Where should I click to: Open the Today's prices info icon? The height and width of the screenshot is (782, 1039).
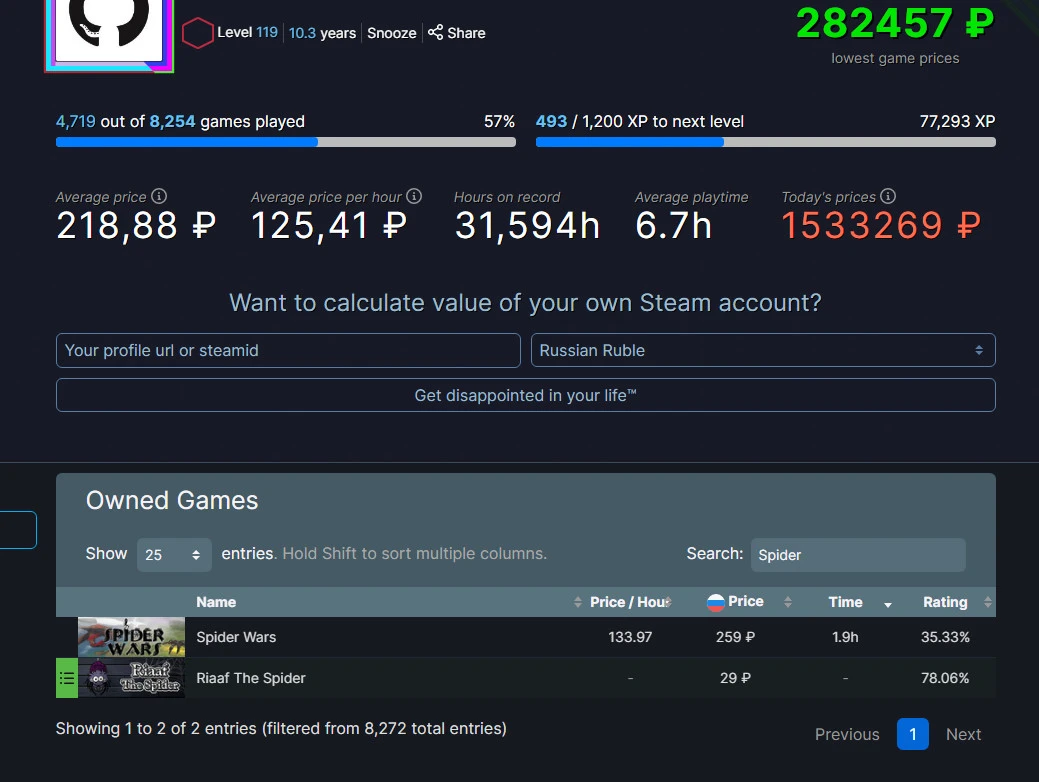888,196
